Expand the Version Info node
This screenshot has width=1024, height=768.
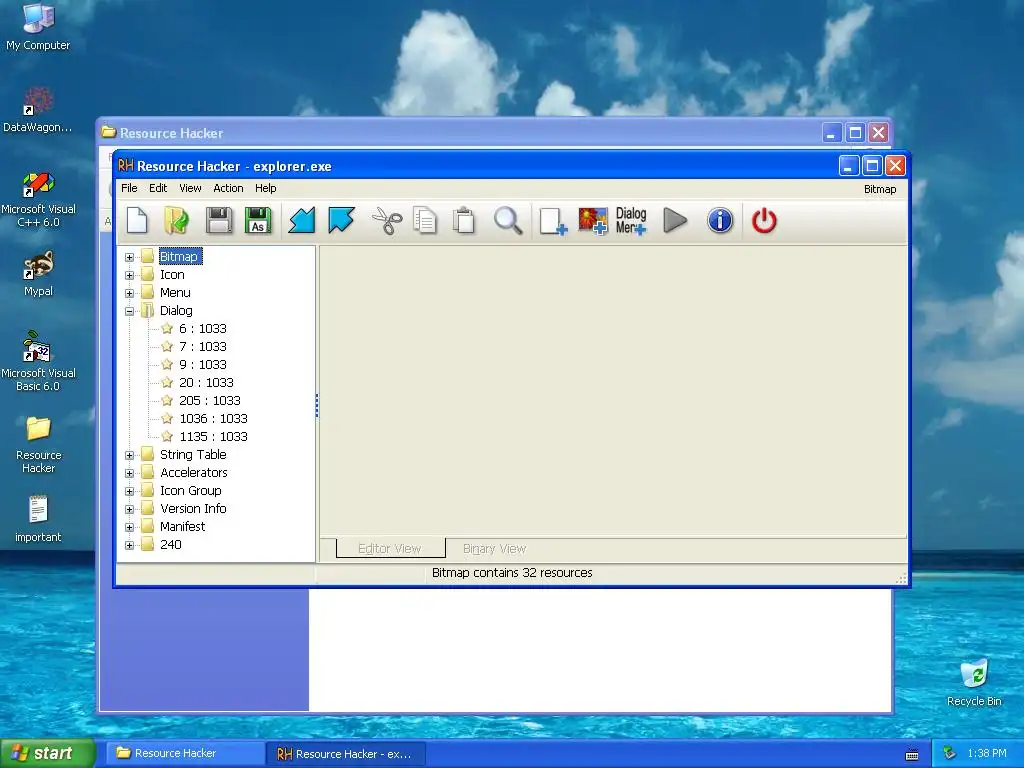(129, 509)
